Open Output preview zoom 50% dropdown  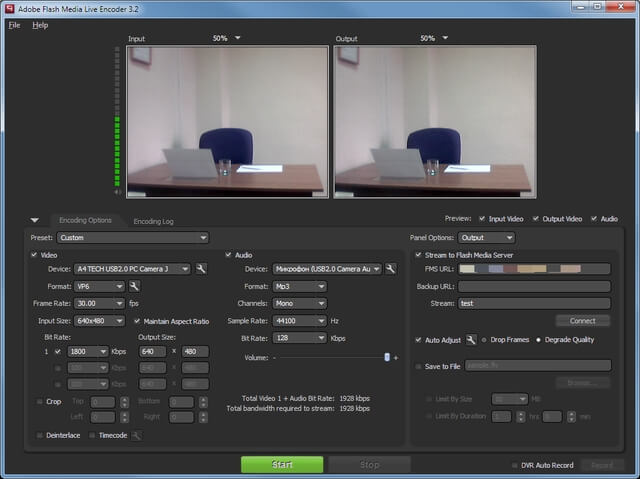[x=434, y=38]
